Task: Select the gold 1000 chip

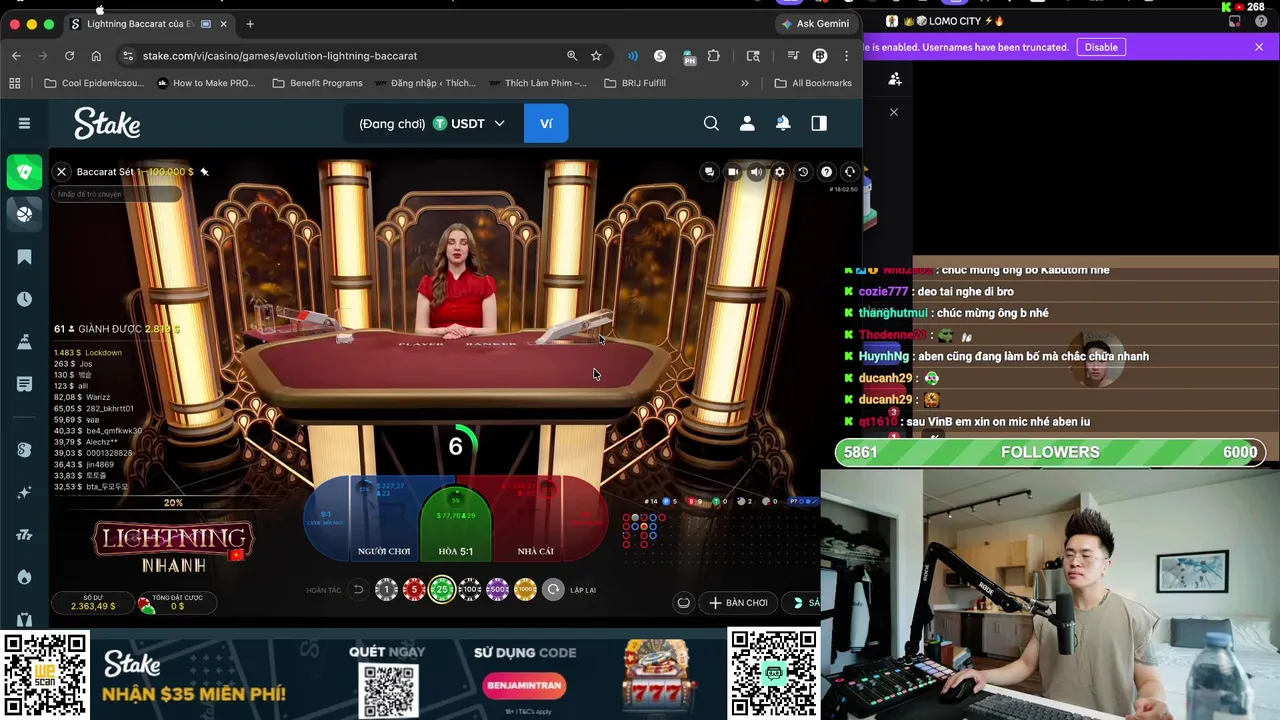Action: pyautogui.click(x=525, y=590)
